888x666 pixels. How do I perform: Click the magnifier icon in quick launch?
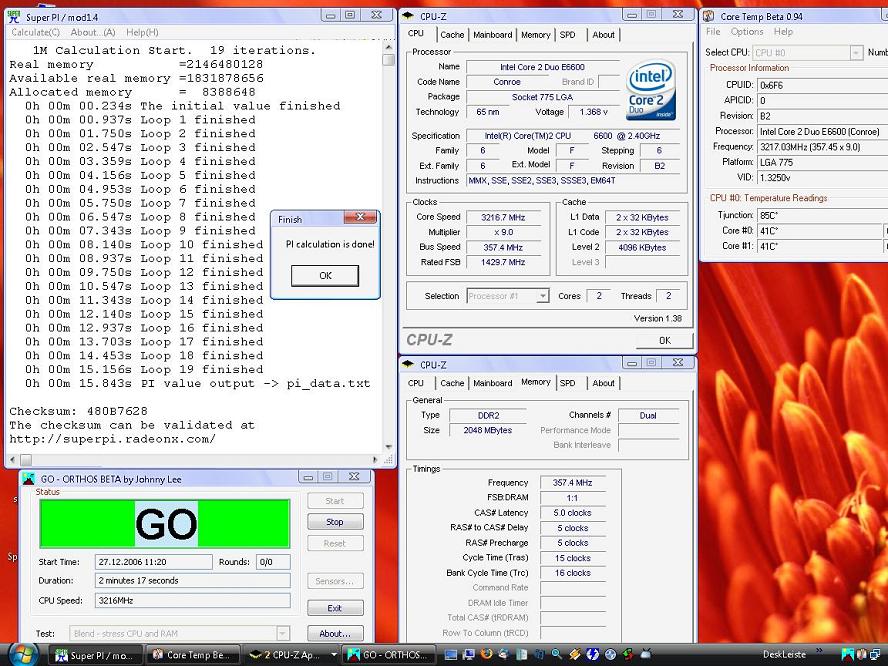click(556, 654)
